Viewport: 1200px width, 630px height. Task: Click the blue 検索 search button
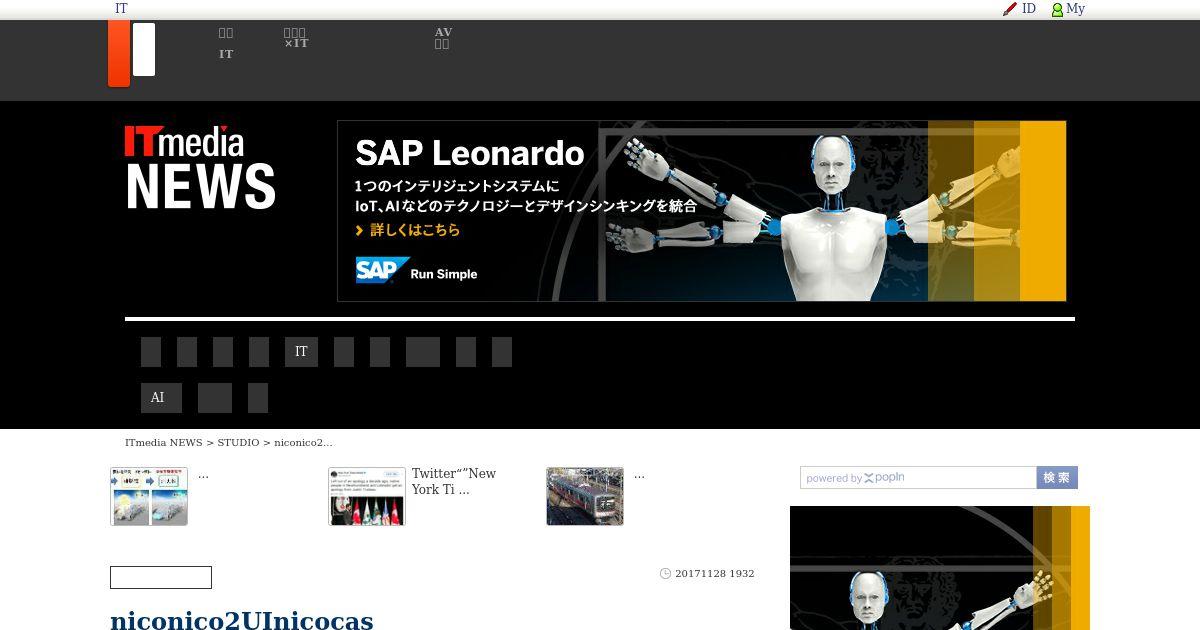tap(1057, 478)
